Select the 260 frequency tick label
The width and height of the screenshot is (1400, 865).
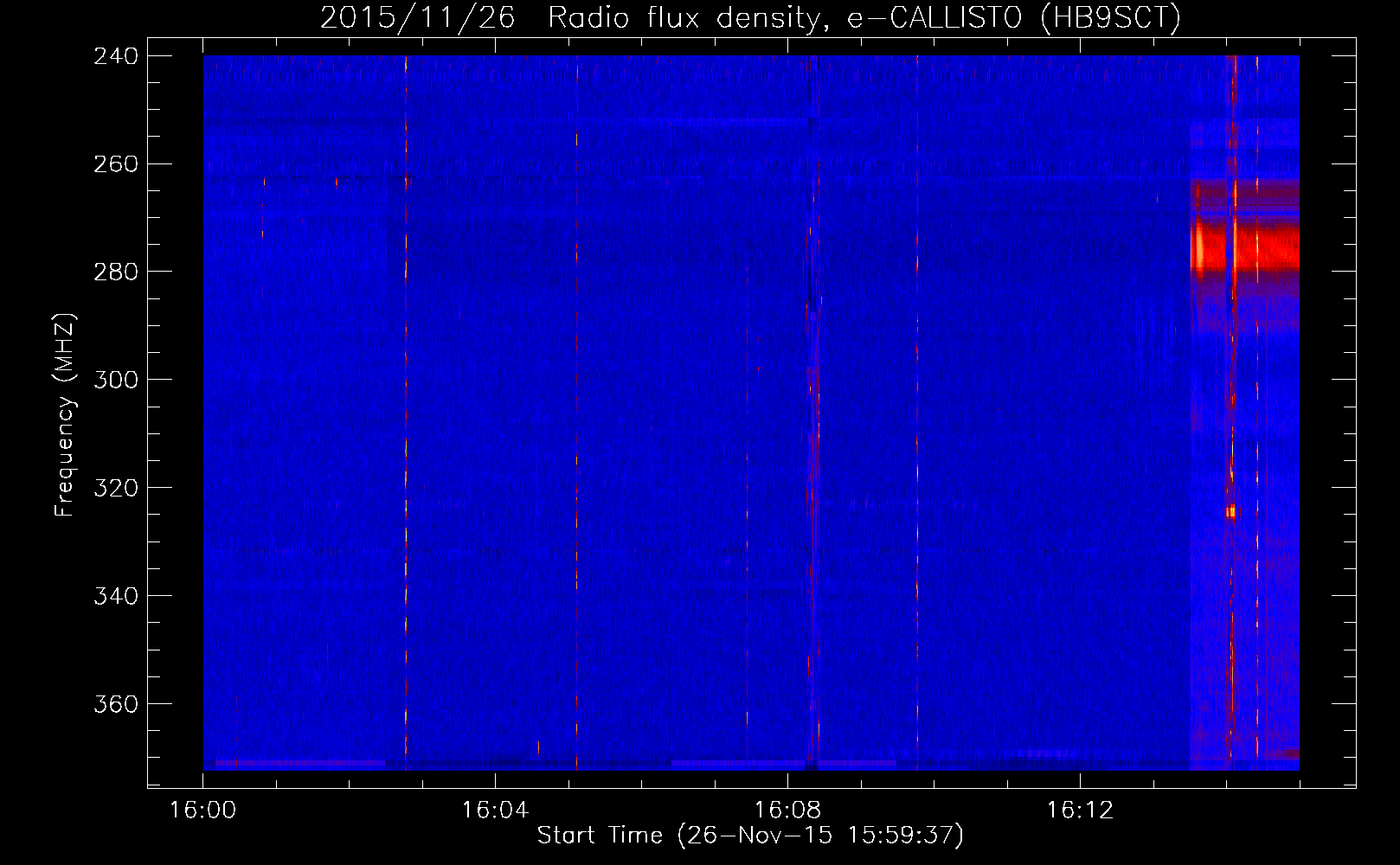116,164
